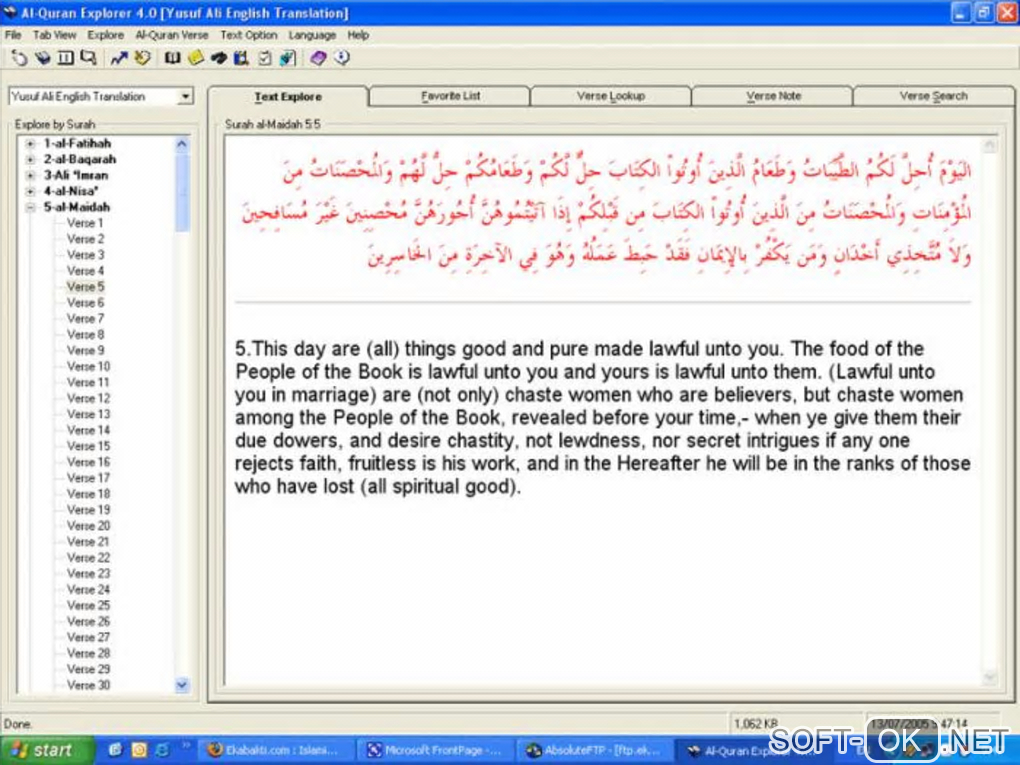
Task: Click the teal document toolbar icon
Action: point(288,59)
